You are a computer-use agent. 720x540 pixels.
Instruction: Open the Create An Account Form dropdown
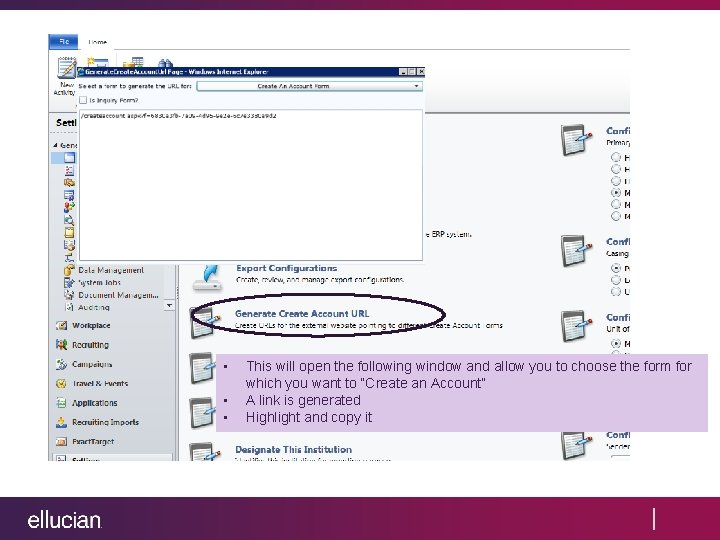pos(309,86)
